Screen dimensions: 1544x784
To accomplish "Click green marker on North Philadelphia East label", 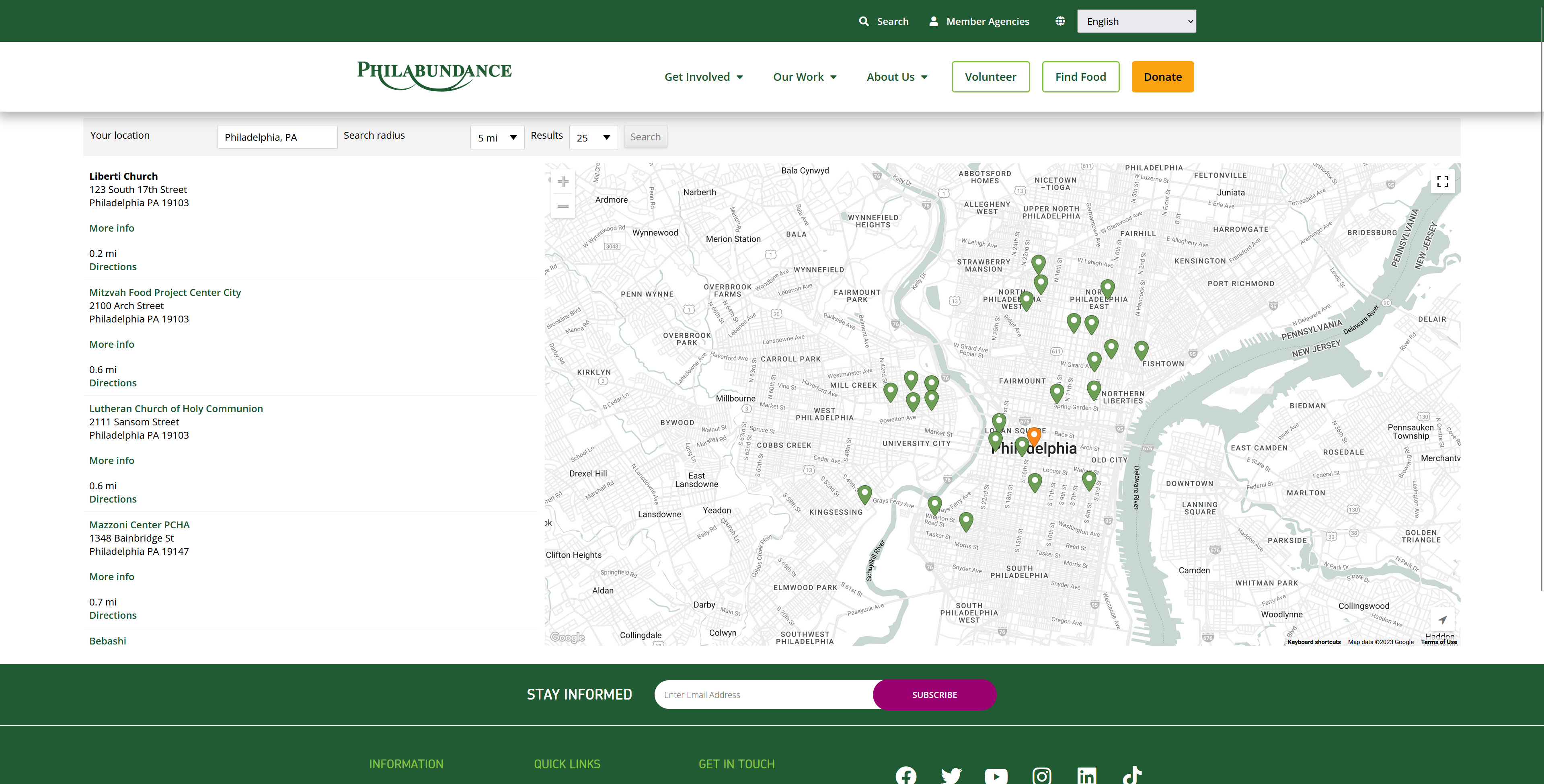I will click(x=1108, y=289).
